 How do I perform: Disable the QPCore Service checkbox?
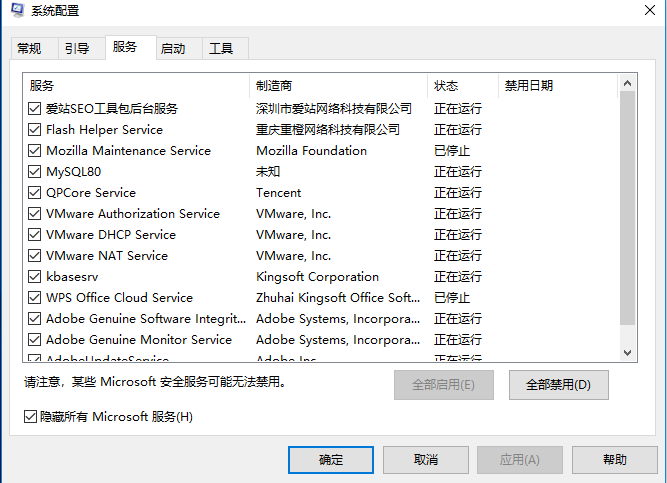35,193
